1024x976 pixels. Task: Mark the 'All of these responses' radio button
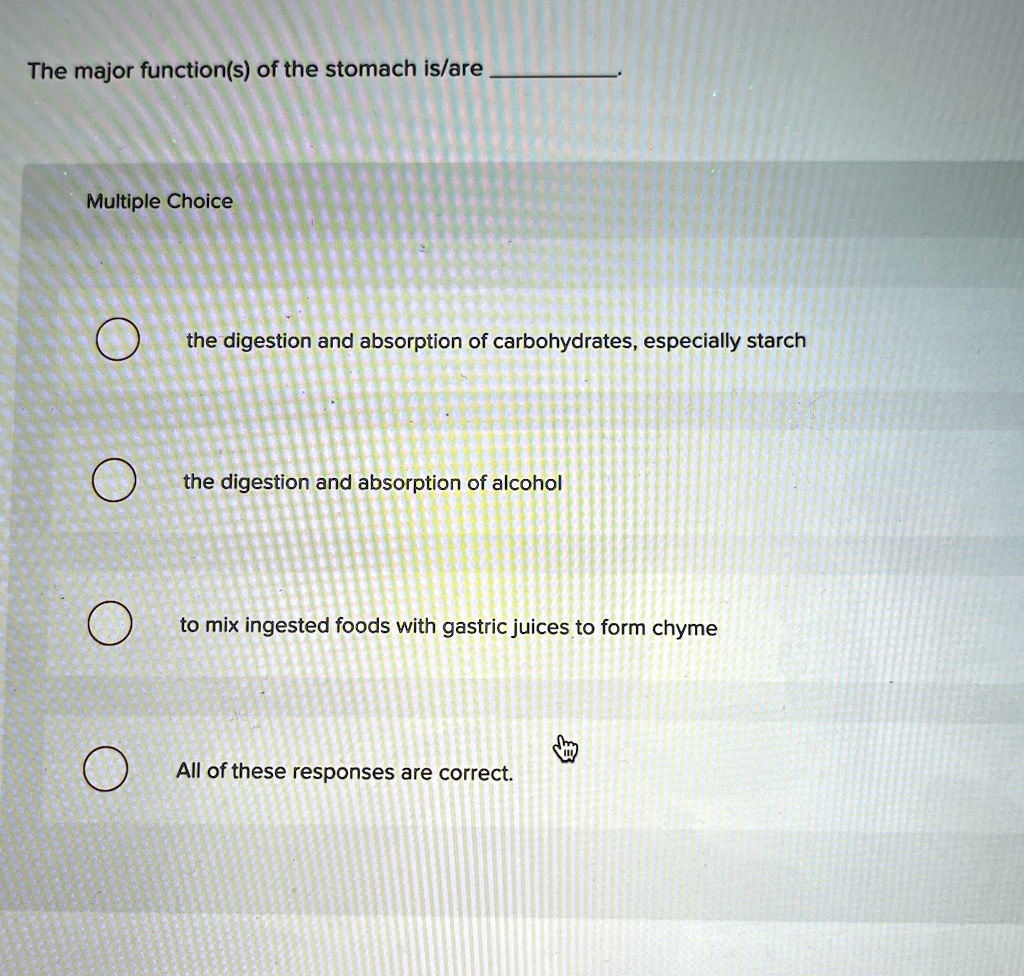point(105,770)
